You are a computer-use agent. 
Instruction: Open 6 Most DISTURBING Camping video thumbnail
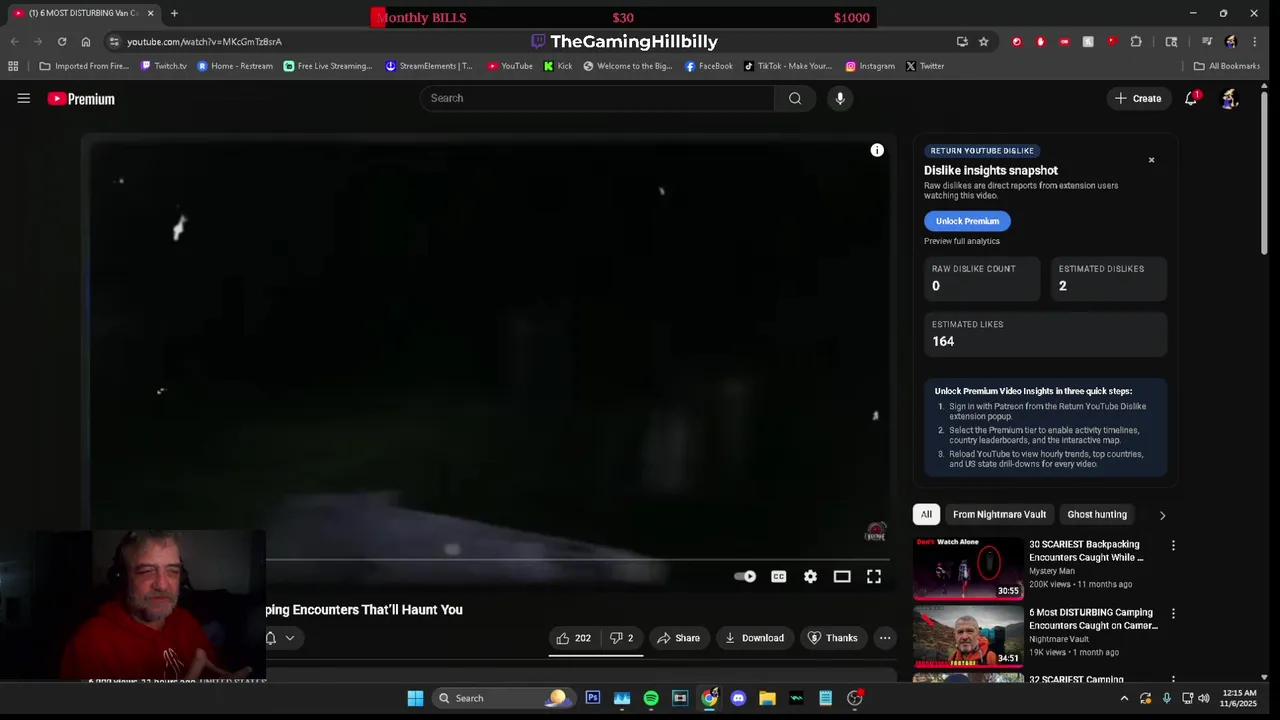point(968,636)
